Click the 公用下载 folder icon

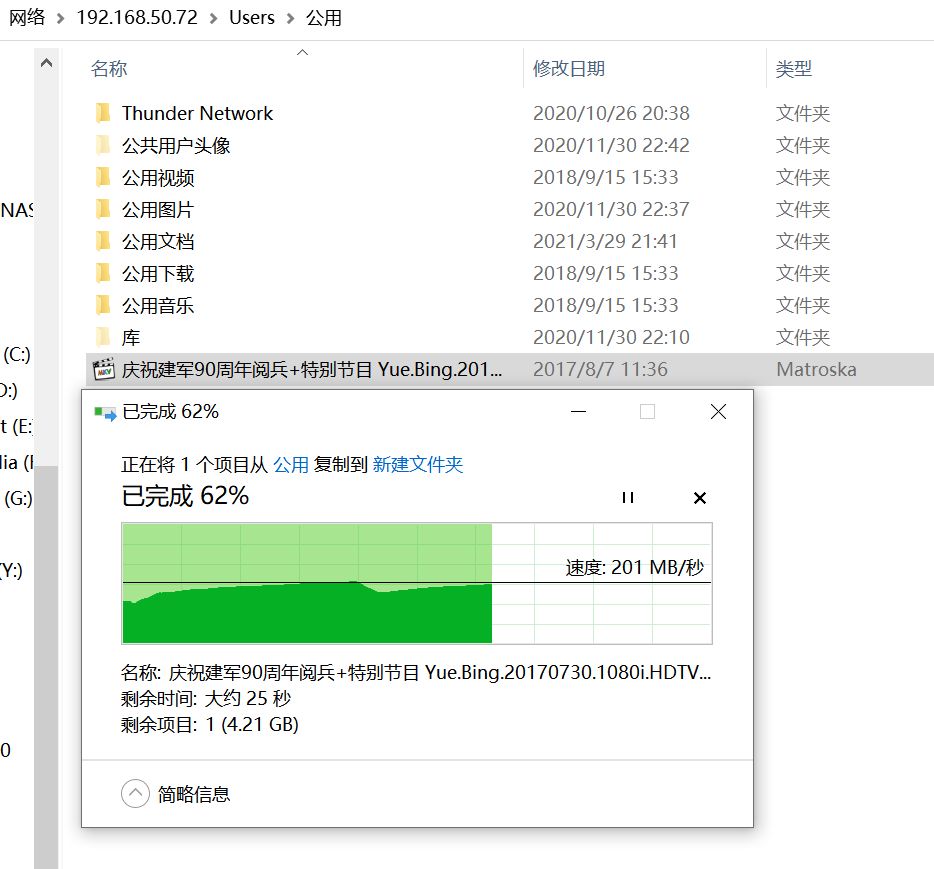coord(103,273)
